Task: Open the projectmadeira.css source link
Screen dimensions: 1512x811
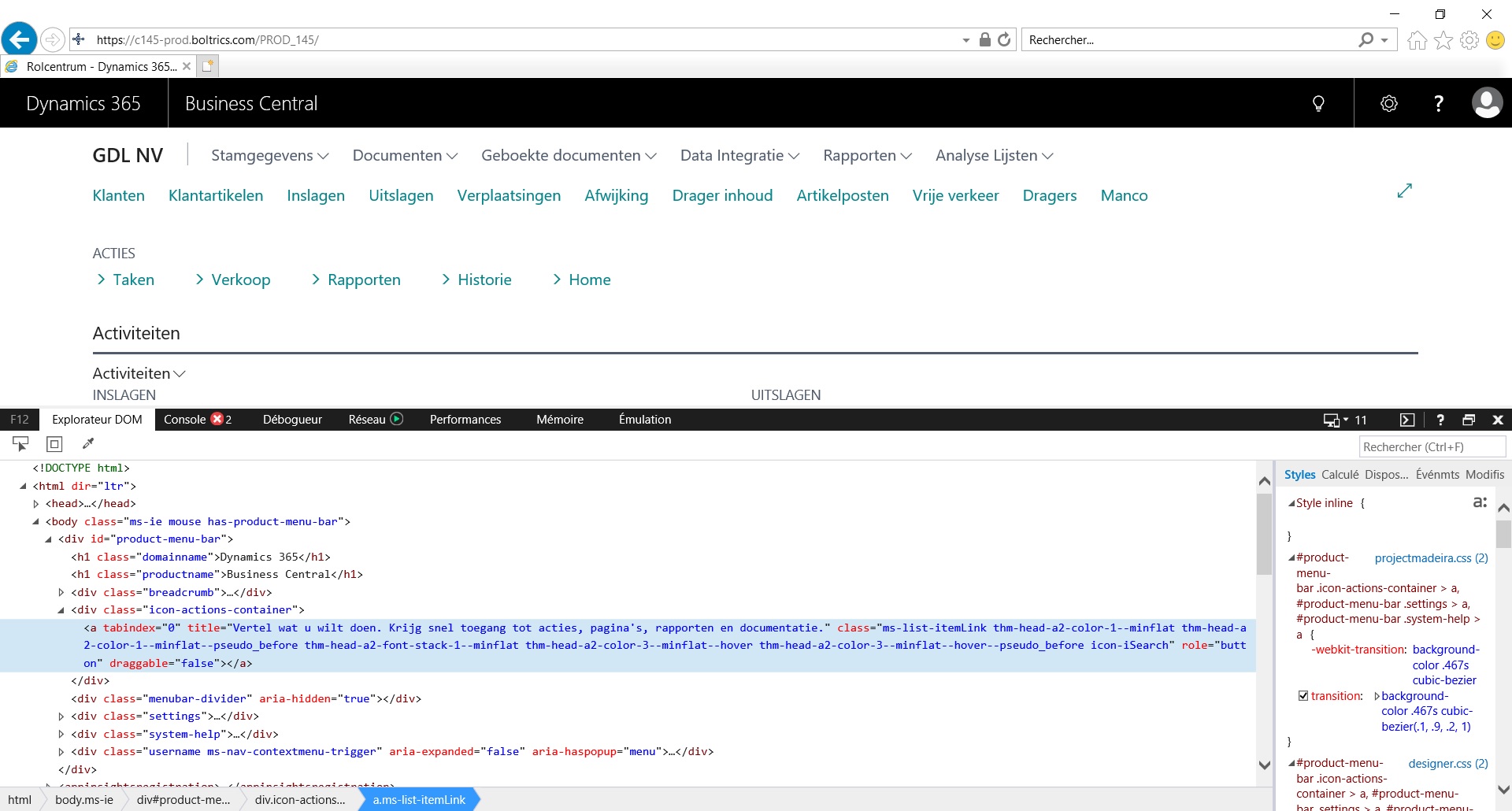Action: [x=1431, y=557]
